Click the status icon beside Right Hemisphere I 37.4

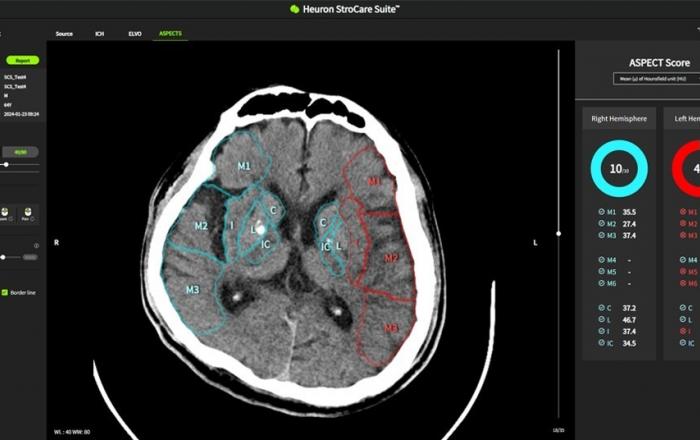pyautogui.click(x=601, y=331)
